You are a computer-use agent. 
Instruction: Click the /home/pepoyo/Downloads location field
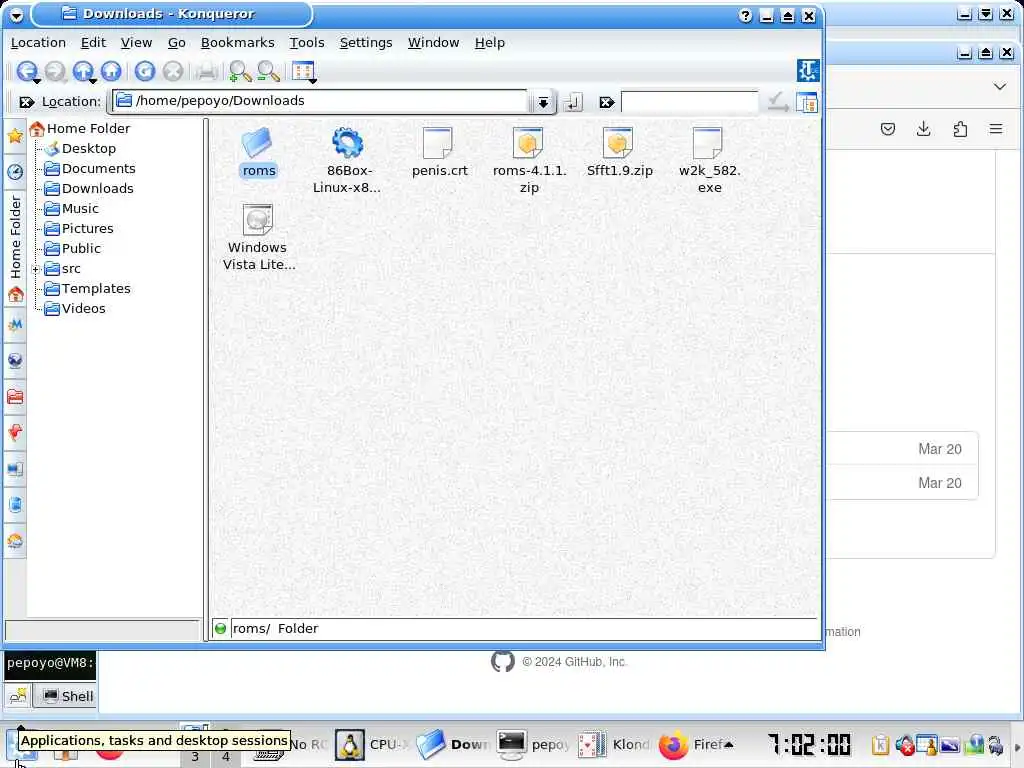pos(320,101)
